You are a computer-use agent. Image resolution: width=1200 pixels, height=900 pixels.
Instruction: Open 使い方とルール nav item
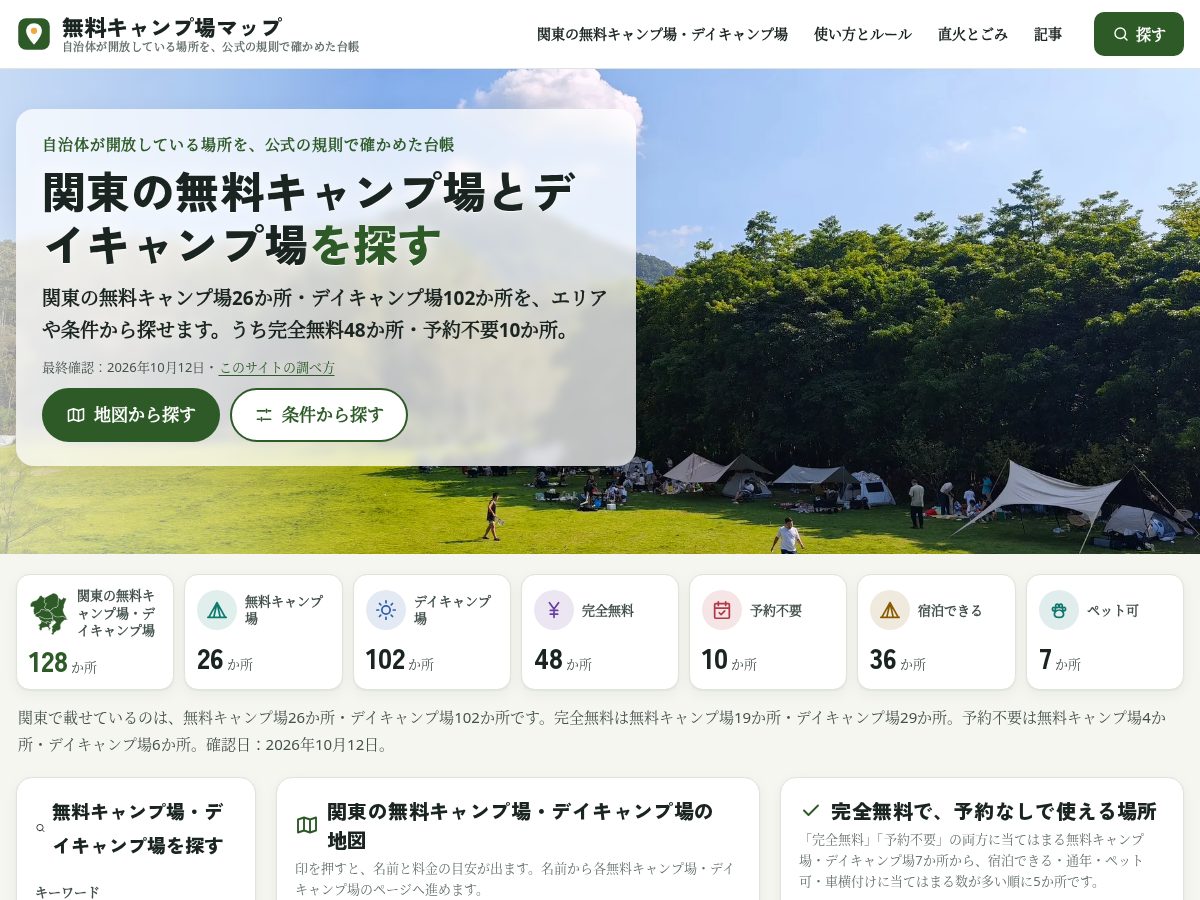[863, 34]
